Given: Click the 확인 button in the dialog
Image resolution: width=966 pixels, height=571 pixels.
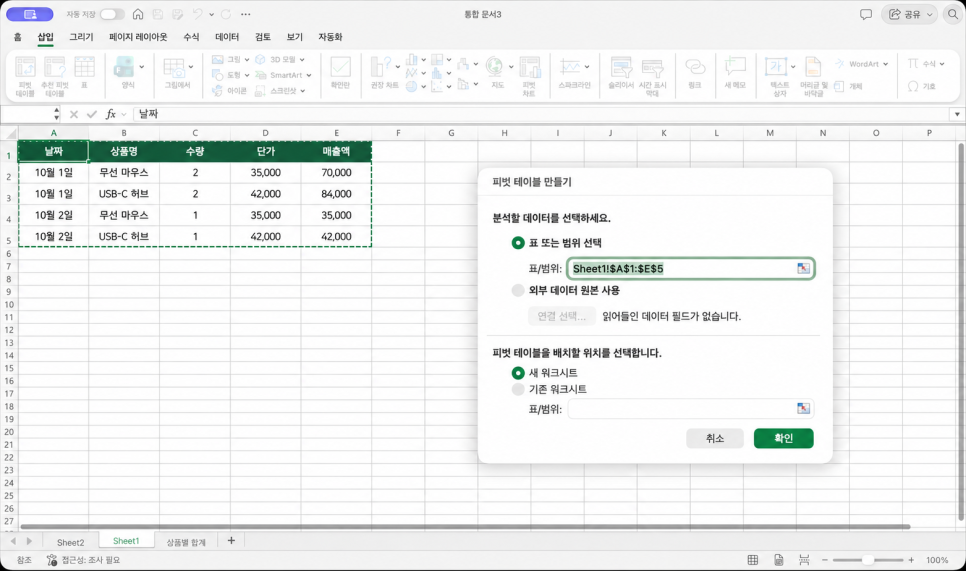Looking at the screenshot, I should point(784,438).
